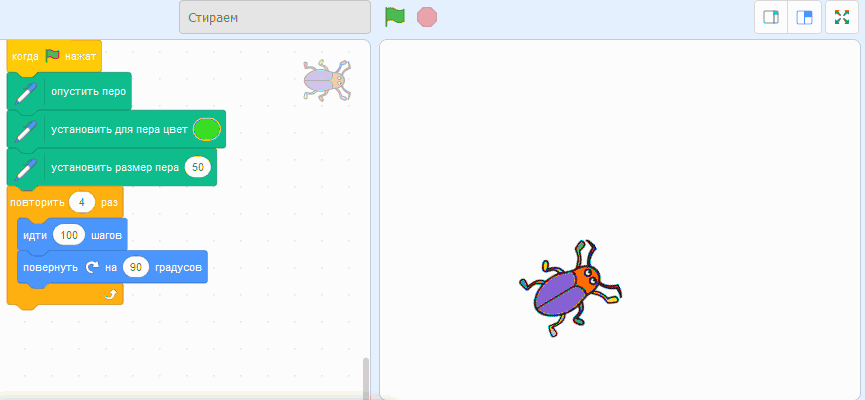This screenshot has width=865, height=400.
Task: Click the clockwise rotate arrow icon
Action: (92, 267)
